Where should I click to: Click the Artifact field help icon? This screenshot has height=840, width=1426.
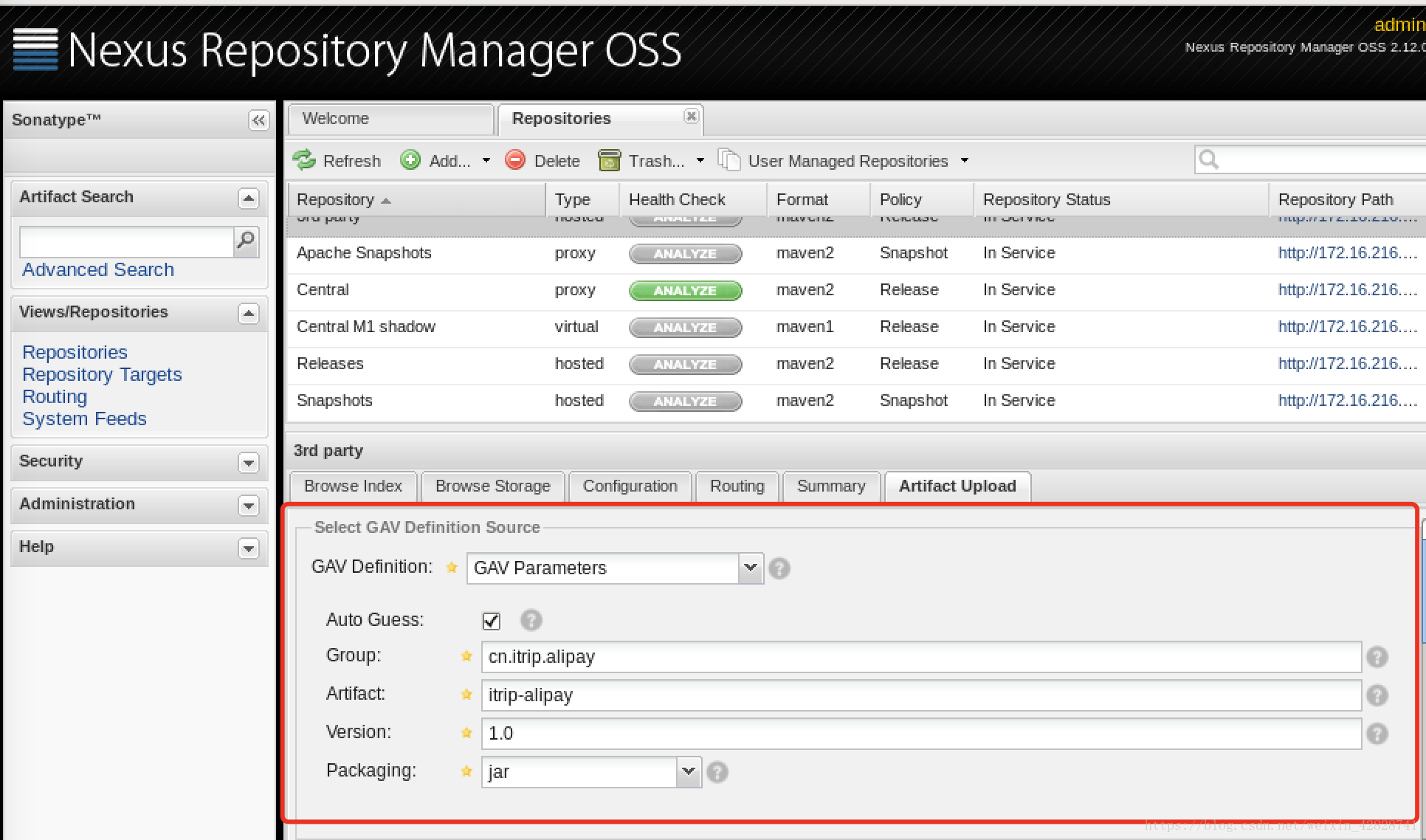coord(1377,695)
